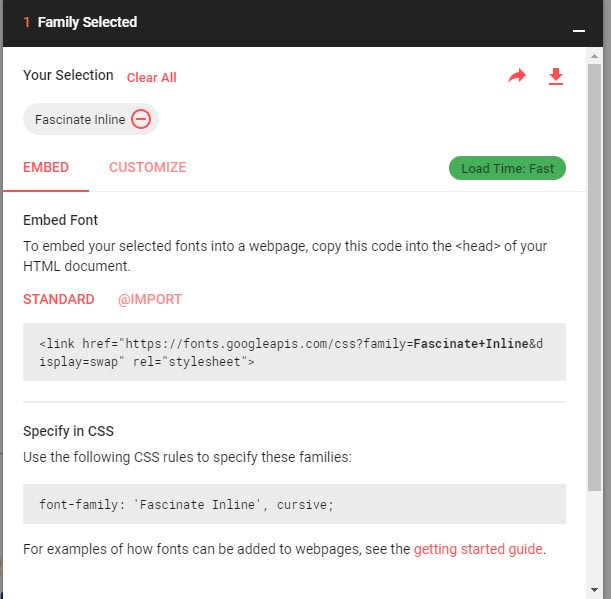Click the vertical scrollbar thumb

(x=594, y=277)
